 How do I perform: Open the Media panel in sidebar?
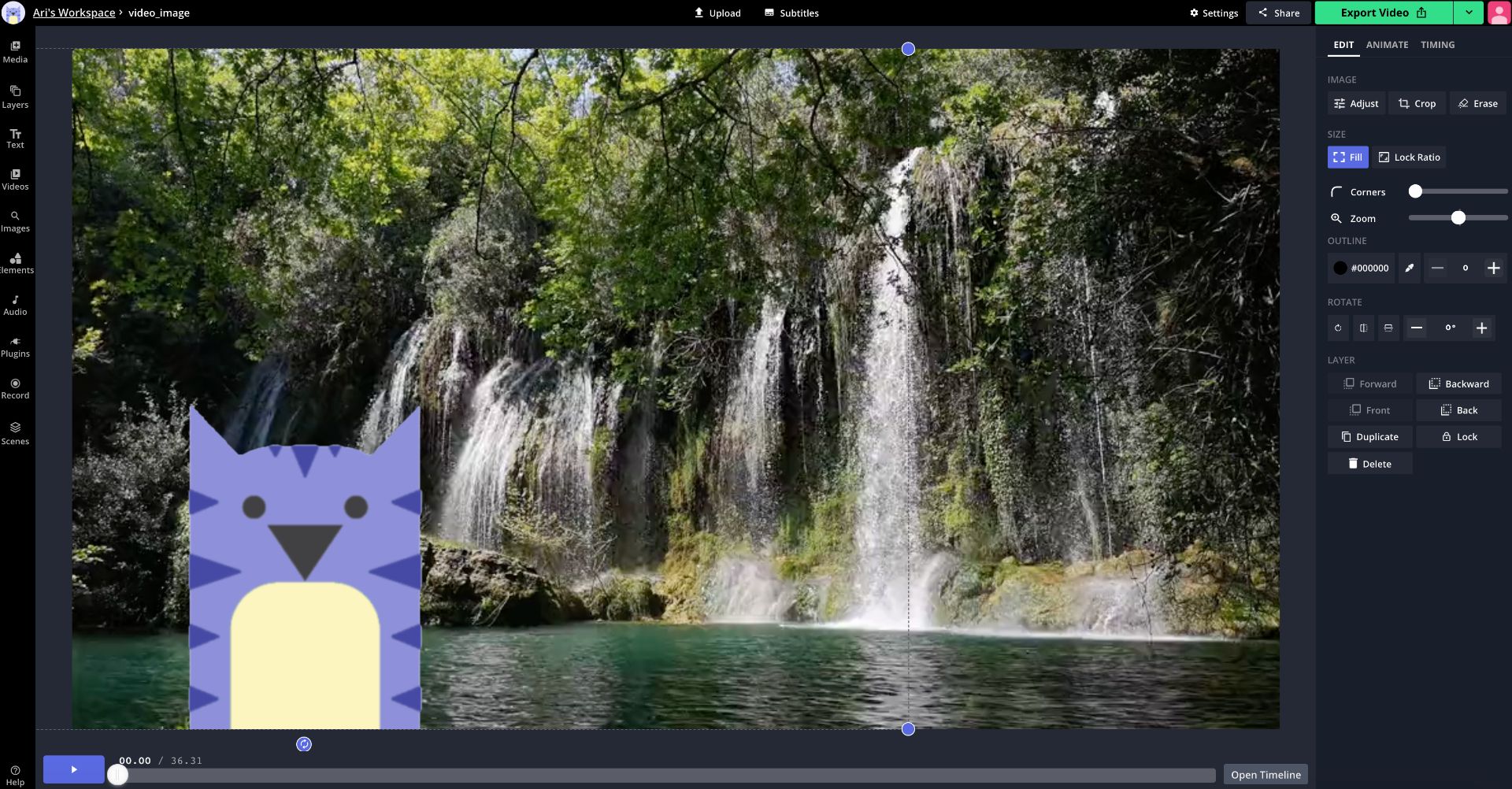pyautogui.click(x=15, y=52)
